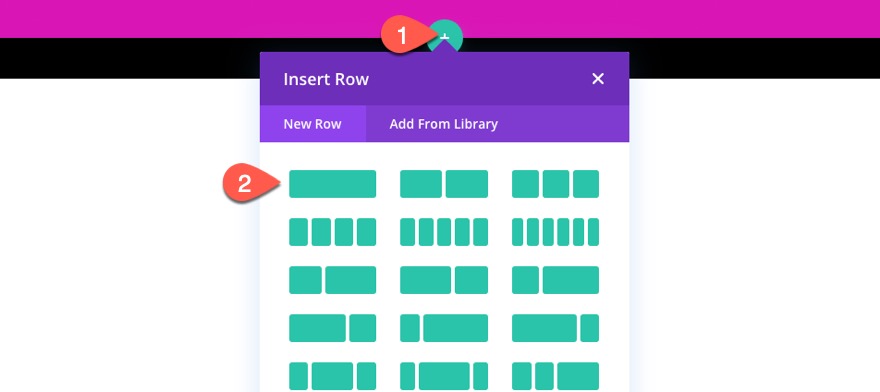Pick the three equal columns layout
Viewport: 880px width, 392px height.
[x=555, y=184]
